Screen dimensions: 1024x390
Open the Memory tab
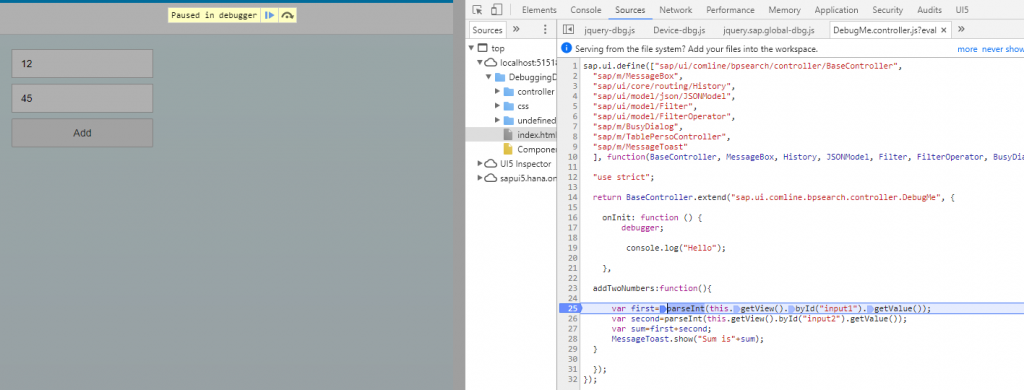point(784,10)
